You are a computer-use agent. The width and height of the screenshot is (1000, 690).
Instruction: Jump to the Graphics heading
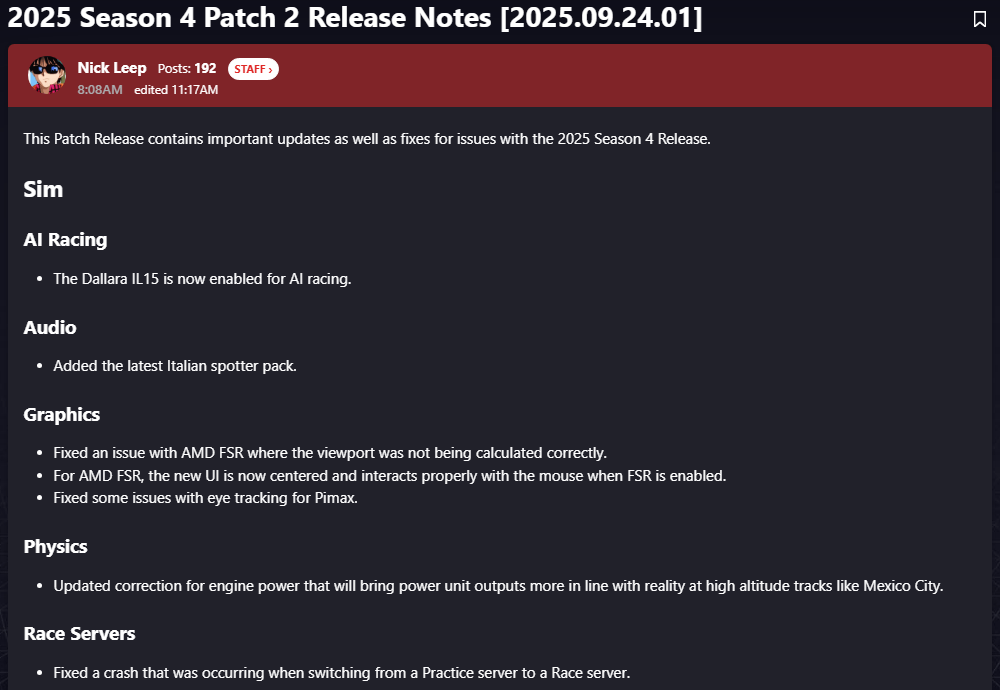click(62, 414)
